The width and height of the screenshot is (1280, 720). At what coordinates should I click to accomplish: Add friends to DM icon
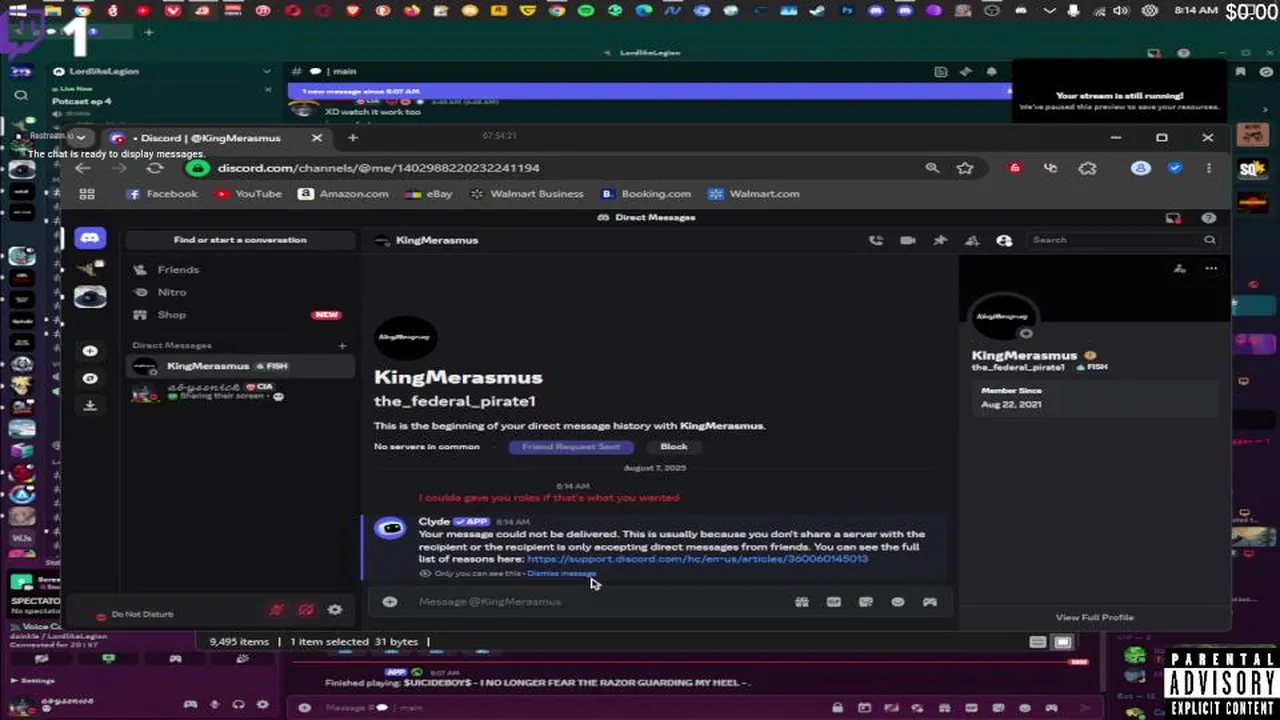click(972, 240)
